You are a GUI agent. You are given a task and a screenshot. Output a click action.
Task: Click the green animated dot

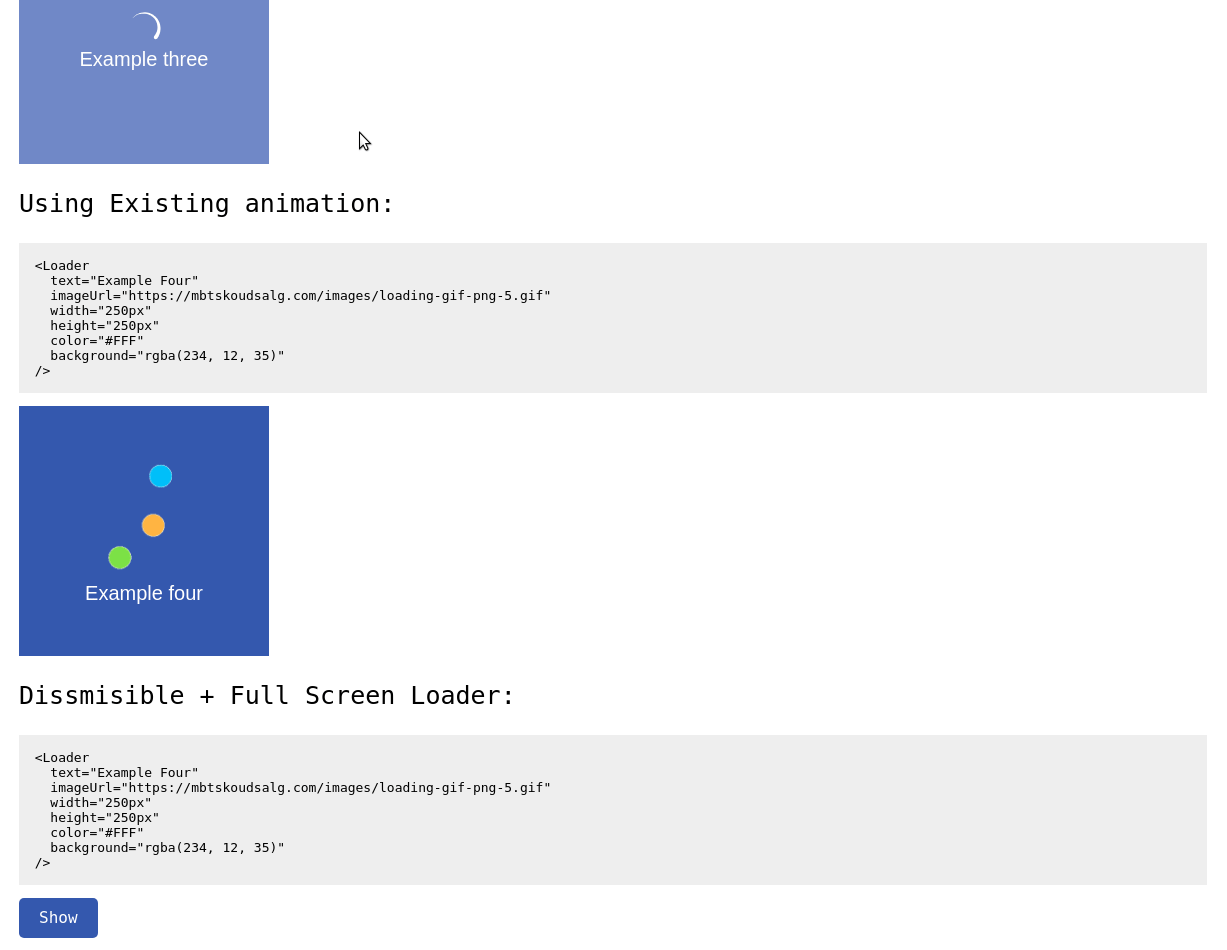[x=120, y=557]
